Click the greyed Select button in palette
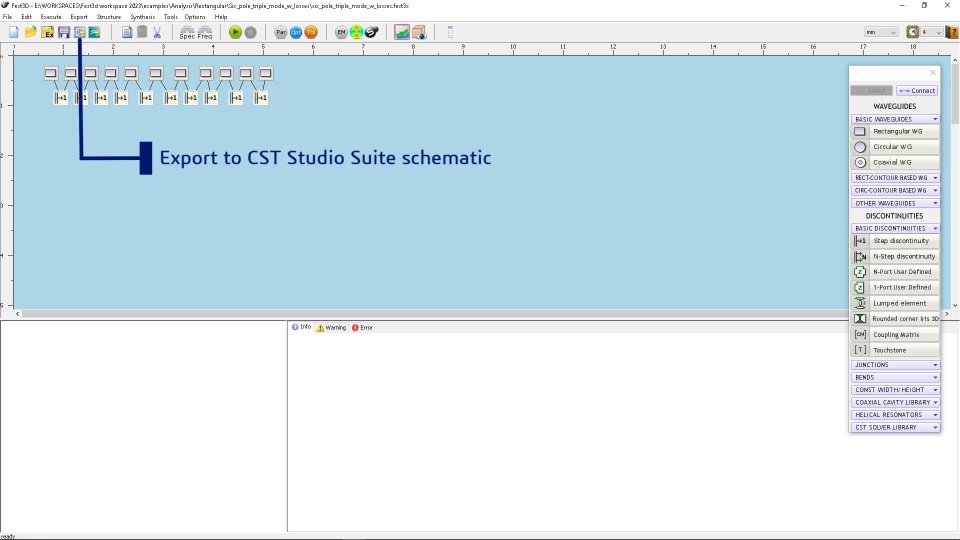 [871, 91]
